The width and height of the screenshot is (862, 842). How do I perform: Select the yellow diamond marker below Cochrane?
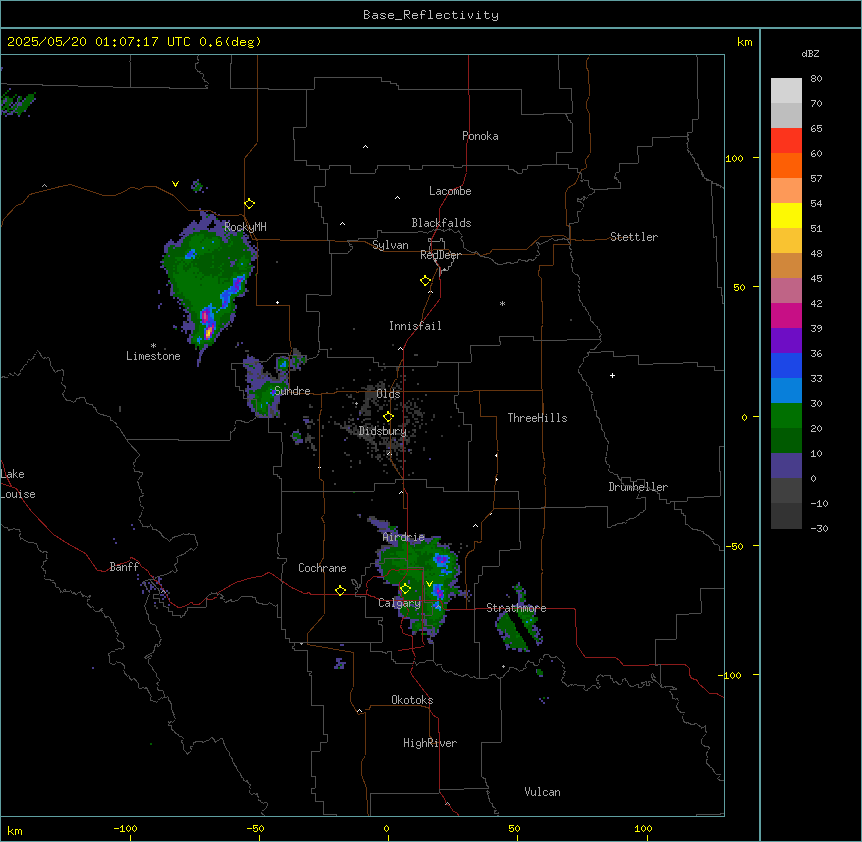click(x=340, y=590)
